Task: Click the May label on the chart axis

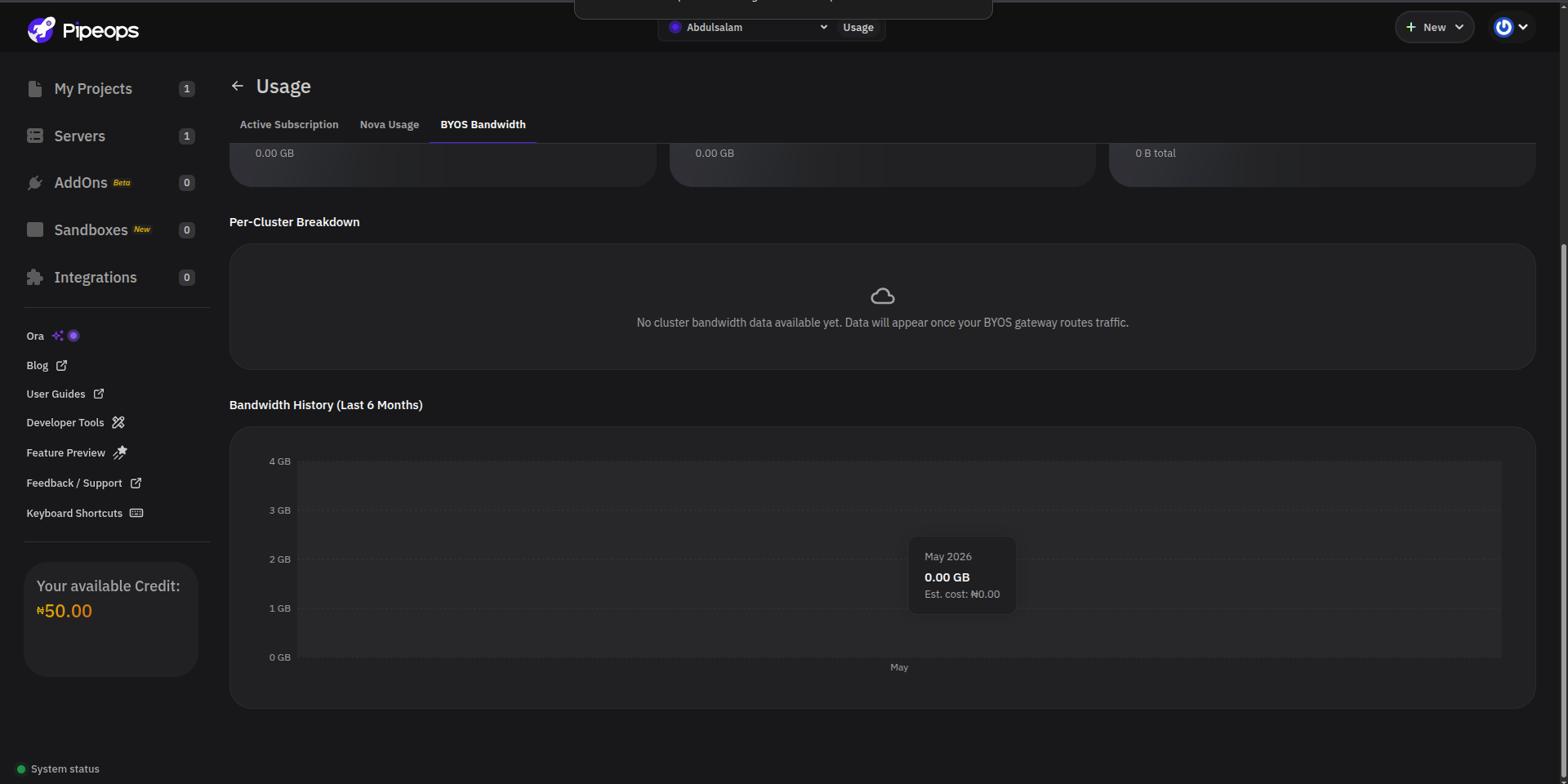Action: pos(899,667)
